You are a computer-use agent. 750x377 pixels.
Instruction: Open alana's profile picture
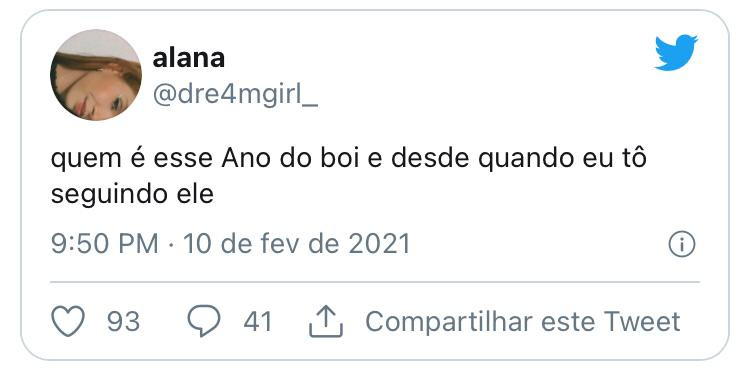96,75
